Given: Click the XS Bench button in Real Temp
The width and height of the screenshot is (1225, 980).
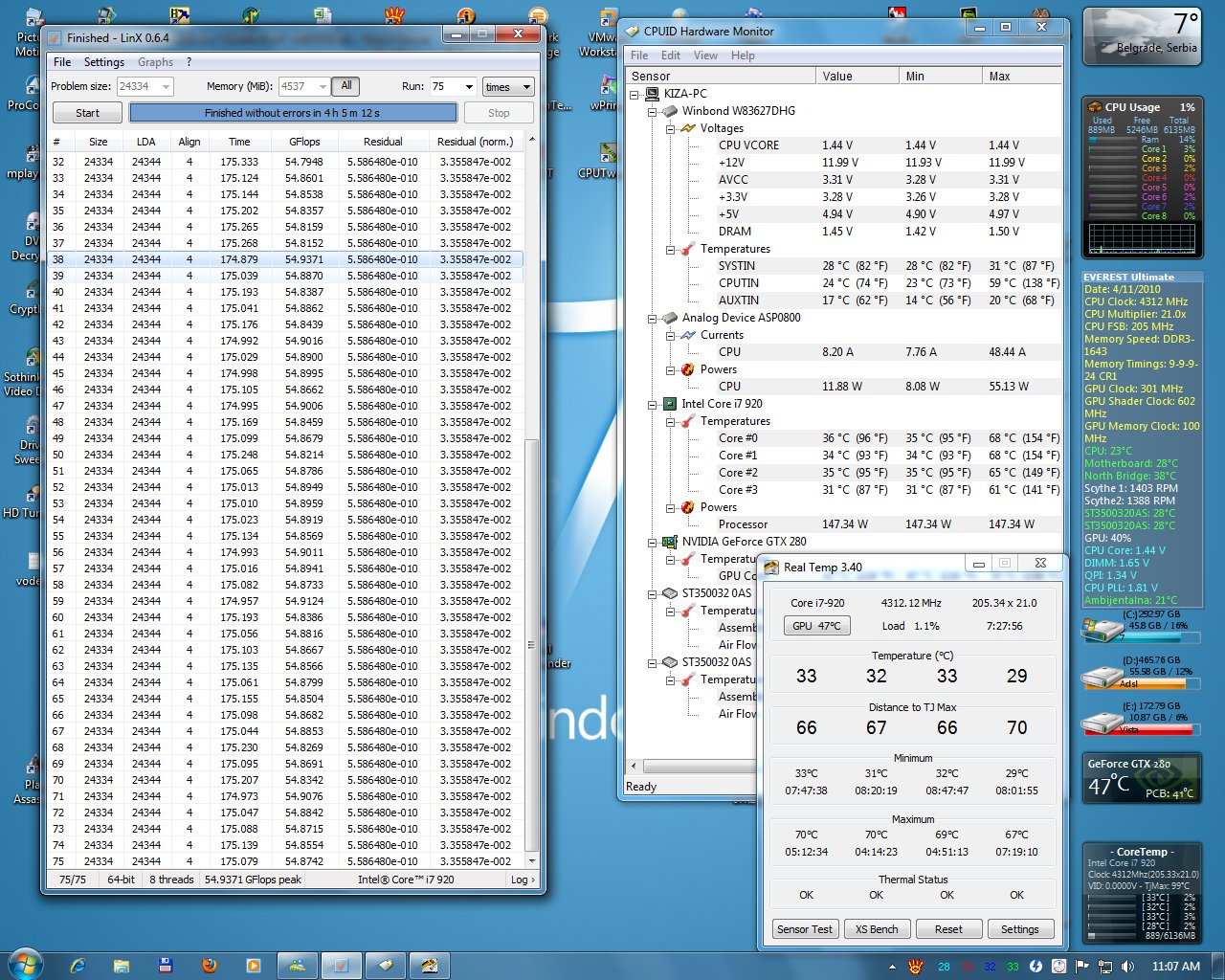Looking at the screenshot, I should [877, 929].
